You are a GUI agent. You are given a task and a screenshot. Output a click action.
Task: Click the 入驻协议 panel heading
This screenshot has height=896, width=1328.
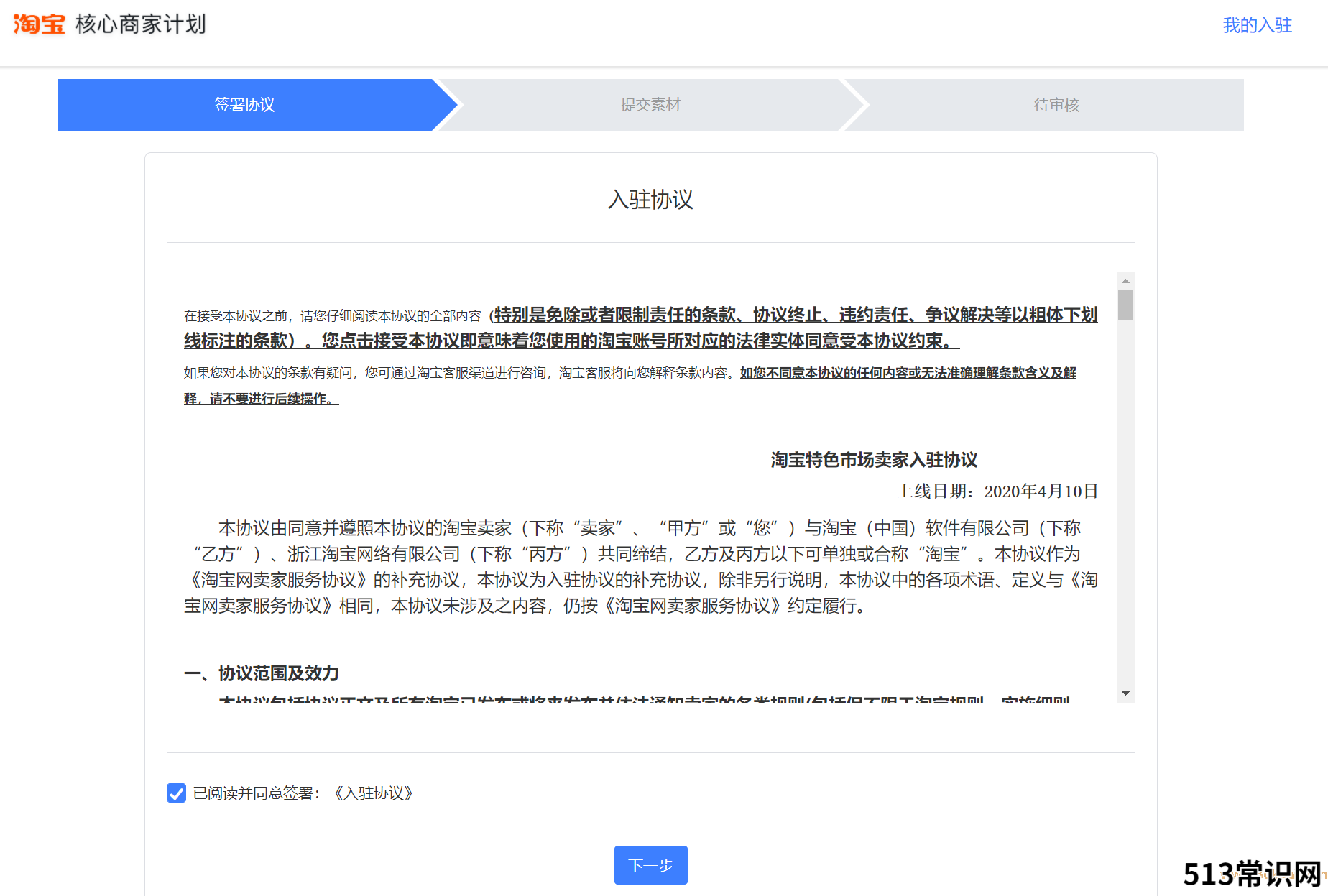[650, 199]
